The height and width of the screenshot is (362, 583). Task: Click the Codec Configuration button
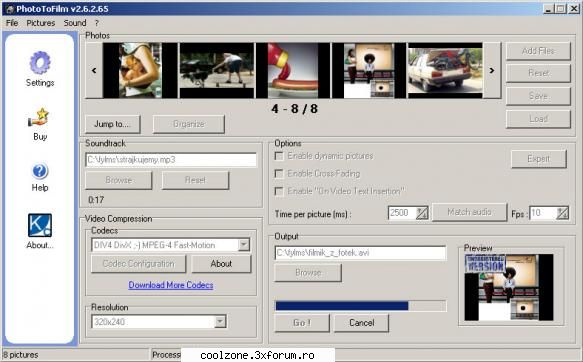pyautogui.click(x=138, y=264)
